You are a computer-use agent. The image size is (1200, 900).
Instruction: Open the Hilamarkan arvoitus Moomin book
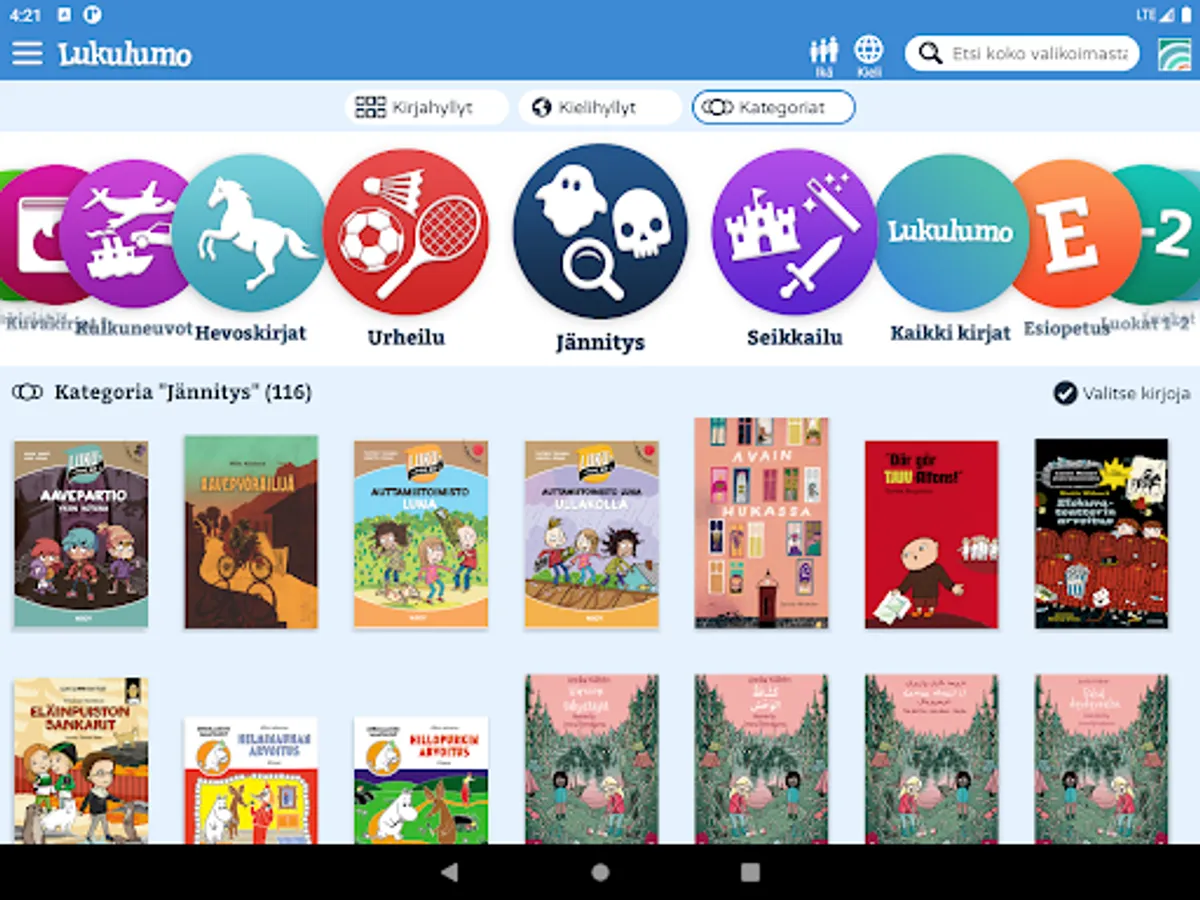(x=251, y=780)
